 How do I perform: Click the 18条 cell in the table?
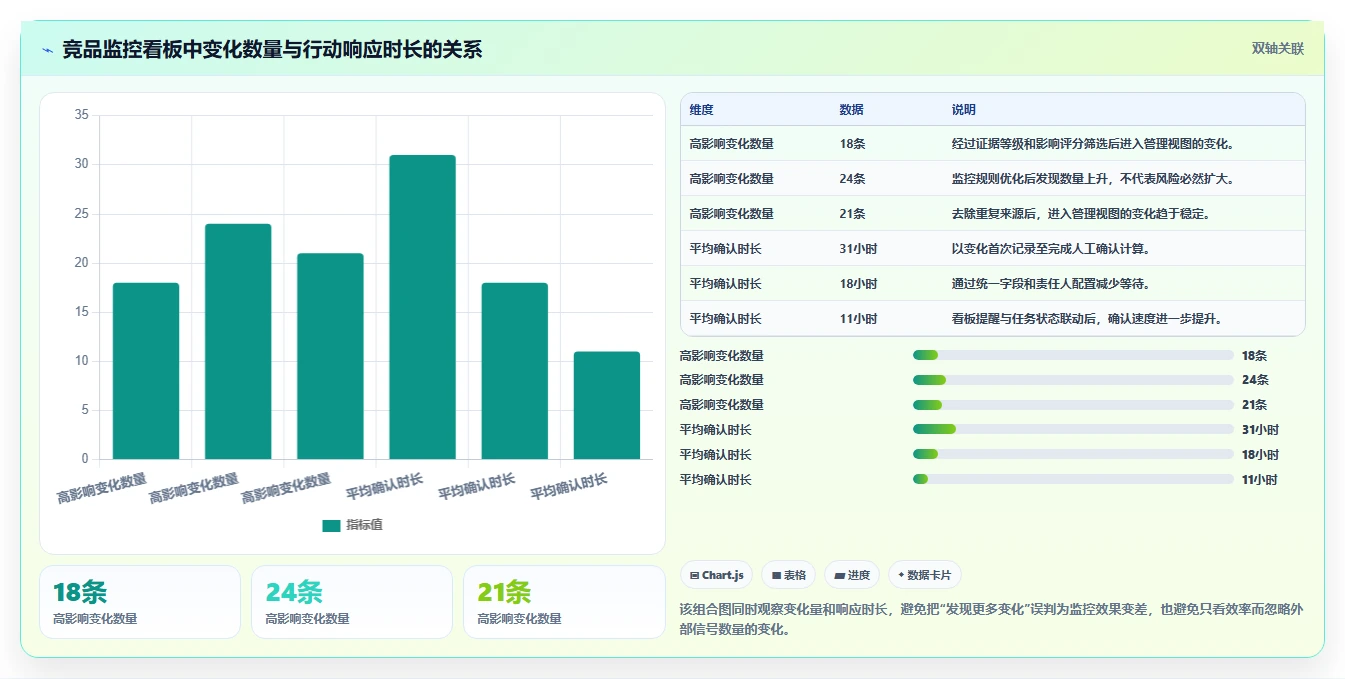click(852, 144)
